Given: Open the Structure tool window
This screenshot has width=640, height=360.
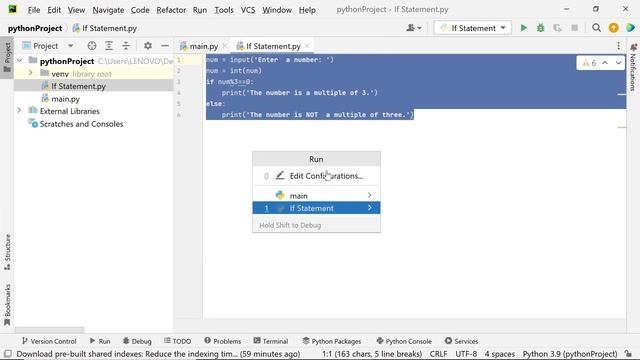Looking at the screenshot, I should click(x=7, y=252).
